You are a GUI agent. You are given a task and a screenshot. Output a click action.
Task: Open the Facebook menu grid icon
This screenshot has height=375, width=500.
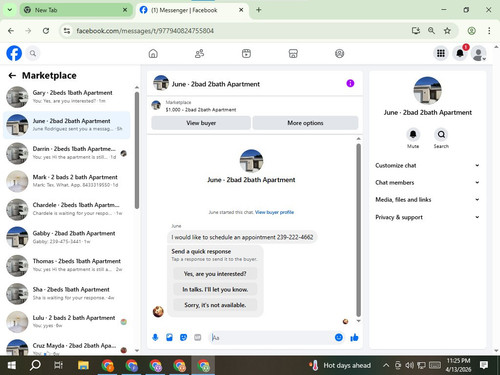441,53
